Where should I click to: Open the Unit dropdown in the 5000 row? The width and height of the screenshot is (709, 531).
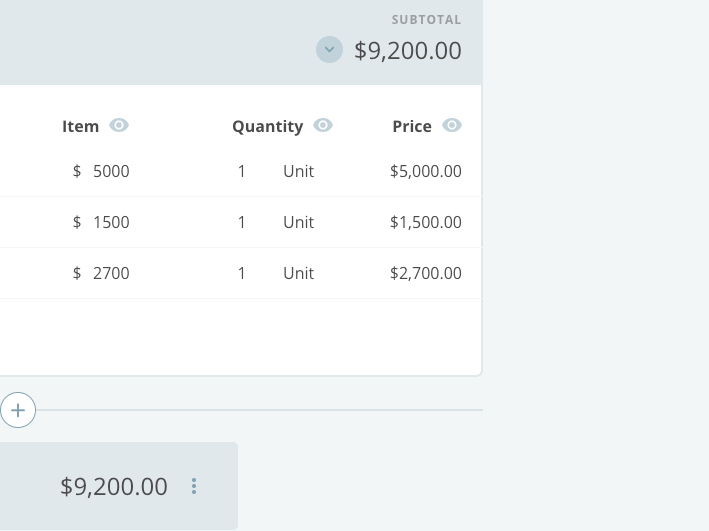[x=298, y=171]
